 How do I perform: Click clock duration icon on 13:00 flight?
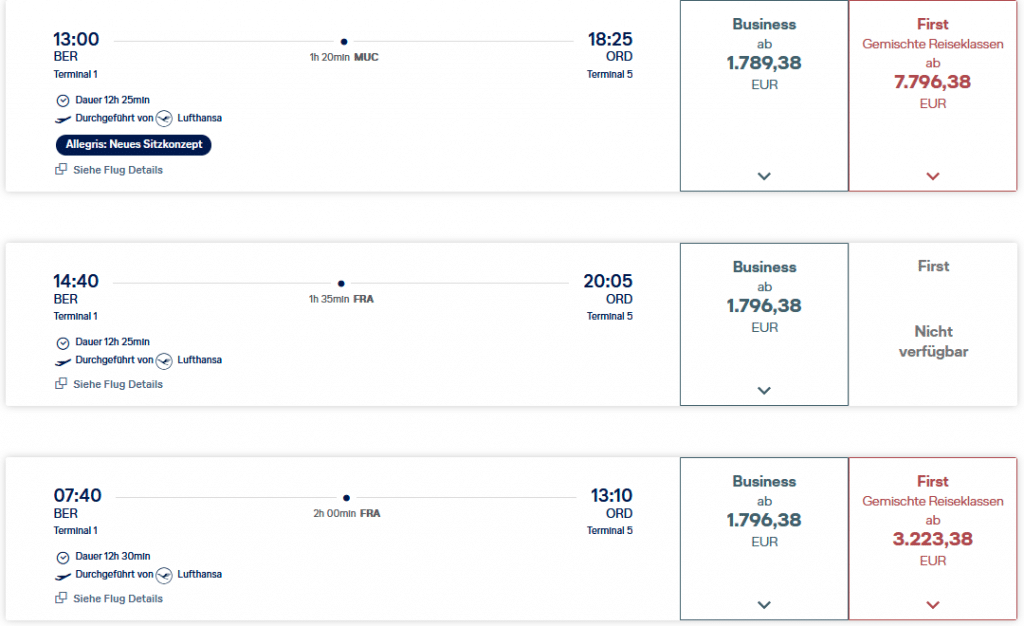[63, 100]
